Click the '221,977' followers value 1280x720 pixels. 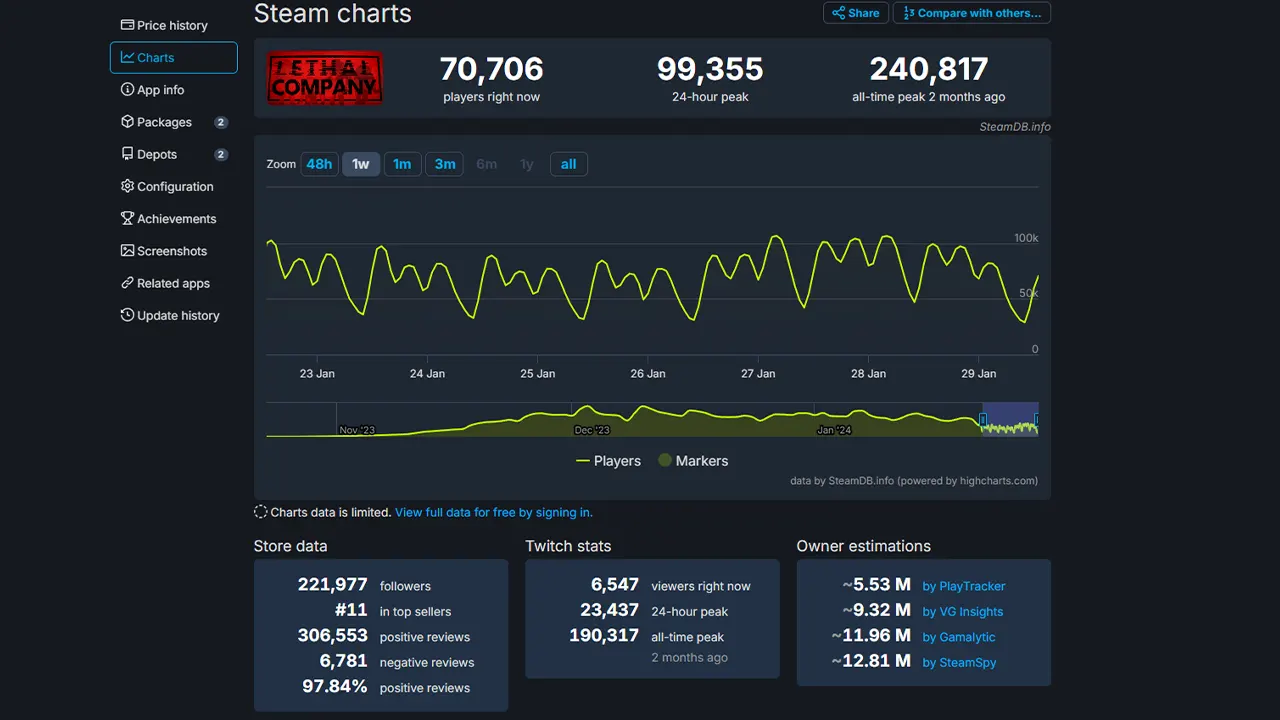333,585
